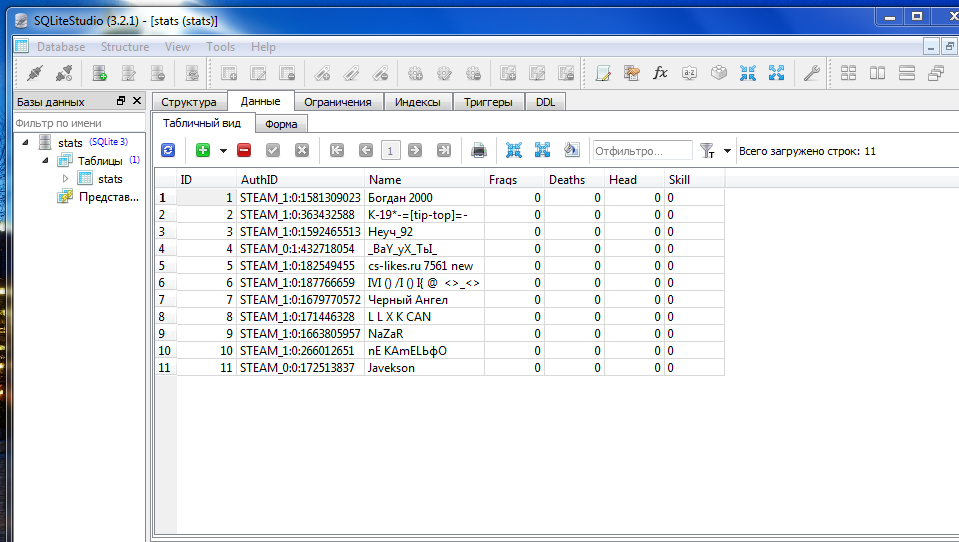
Task: Delete selected row red minus button
Action: click(x=244, y=150)
